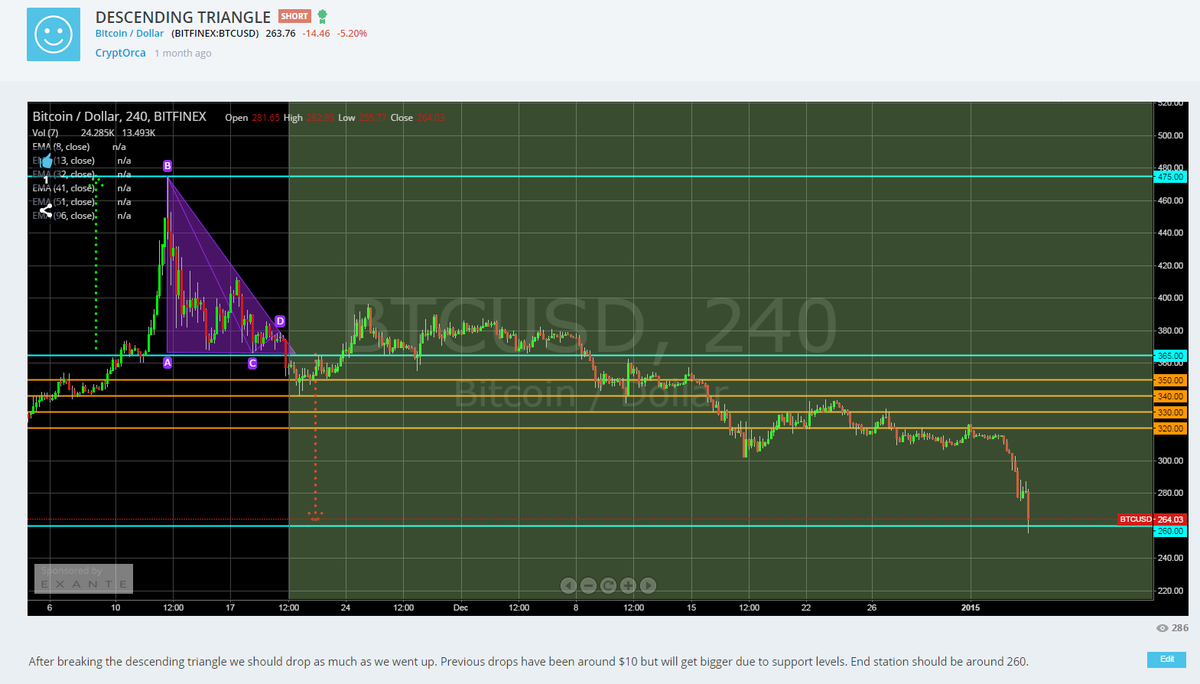Click the scroll-left arrow chart control
This screenshot has height=684, width=1200.
568,585
